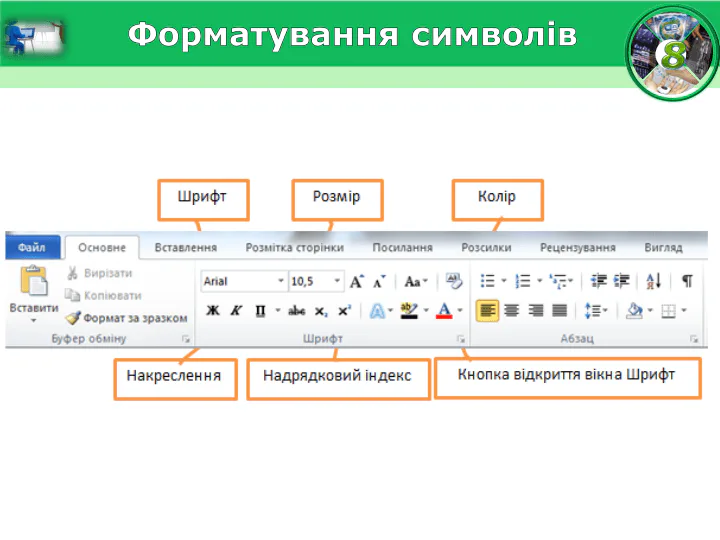Open the Розмітка сторінки tab
Viewport: 720px width, 540px height.
tap(294, 247)
